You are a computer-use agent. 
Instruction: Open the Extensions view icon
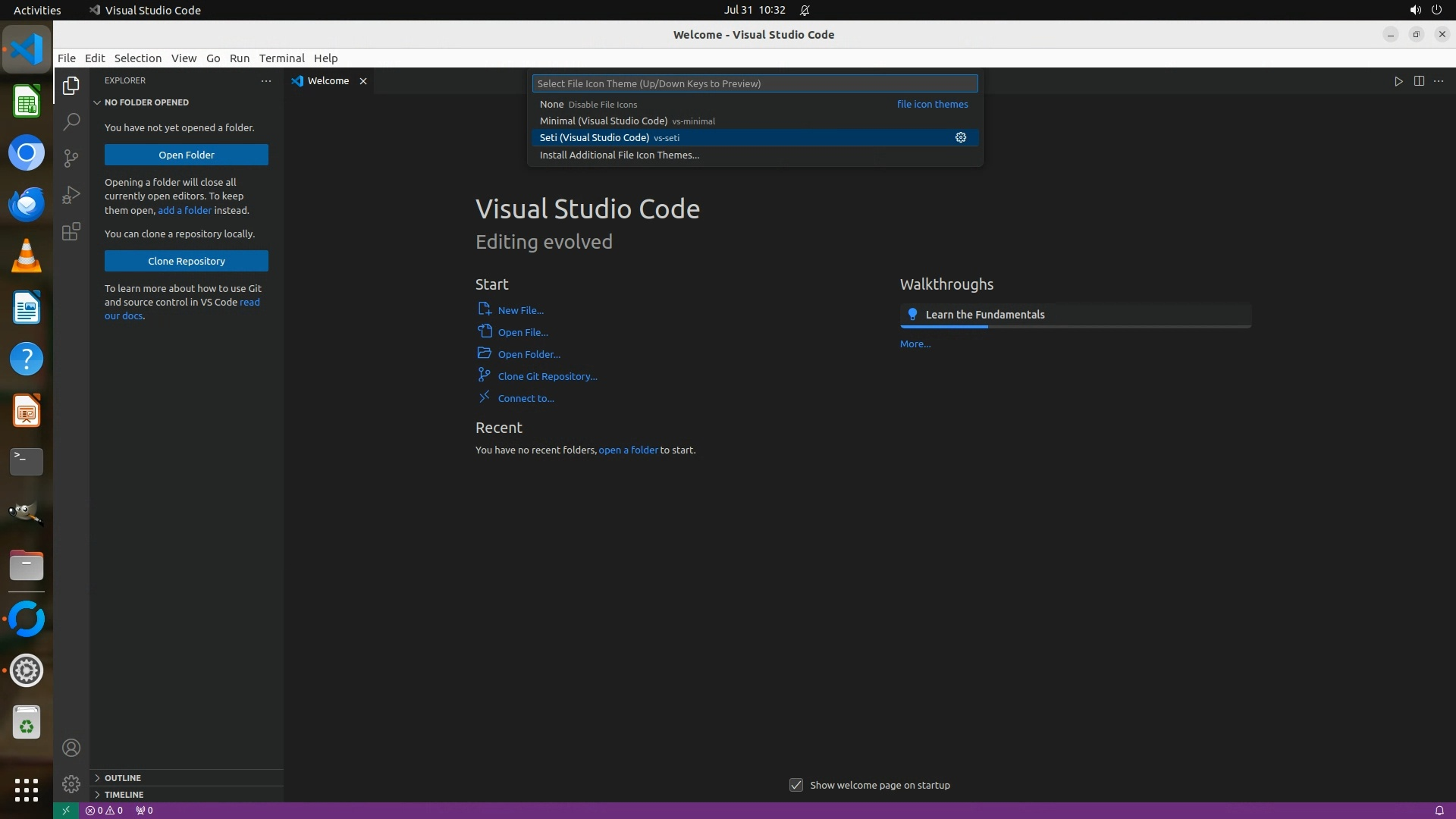pyautogui.click(x=71, y=231)
